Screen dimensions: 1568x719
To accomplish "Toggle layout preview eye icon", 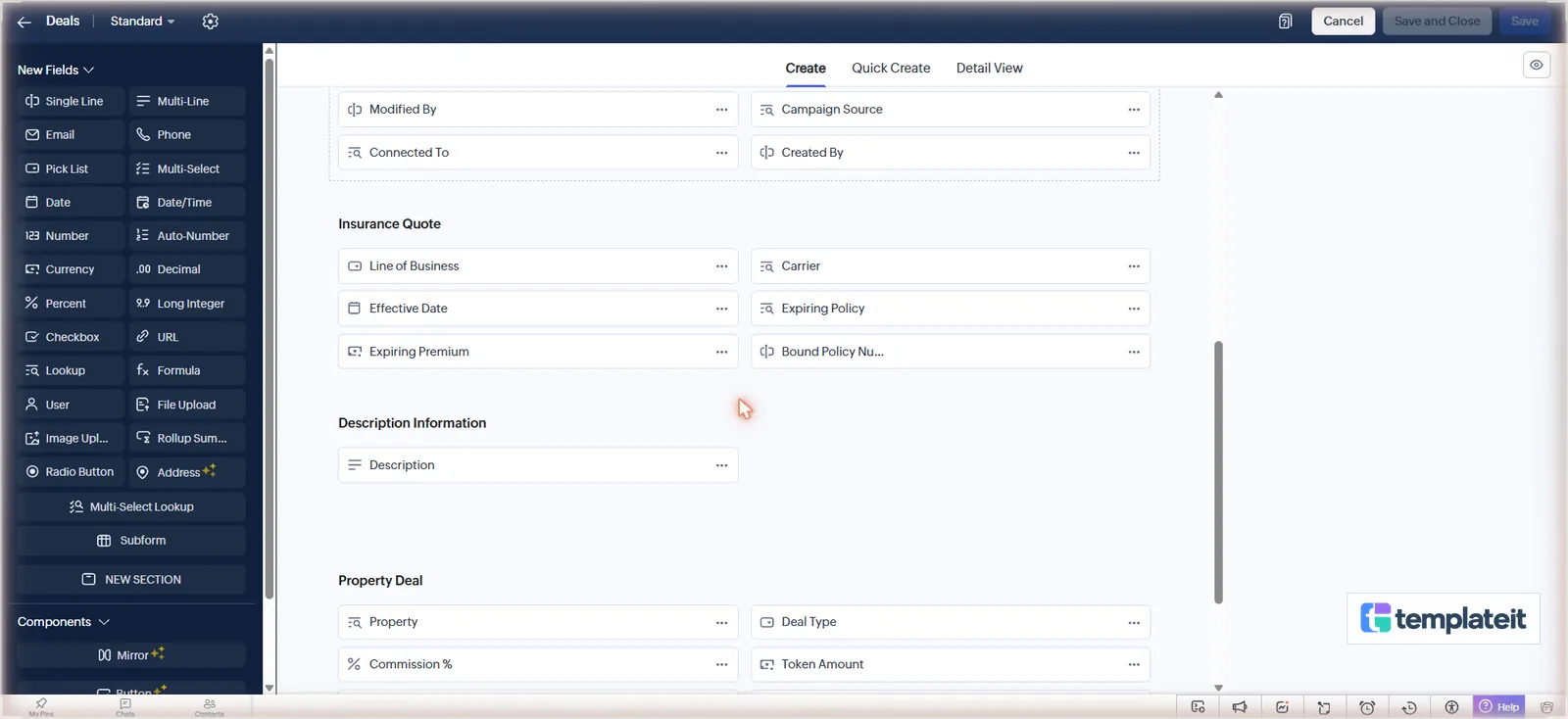I will click(1537, 65).
